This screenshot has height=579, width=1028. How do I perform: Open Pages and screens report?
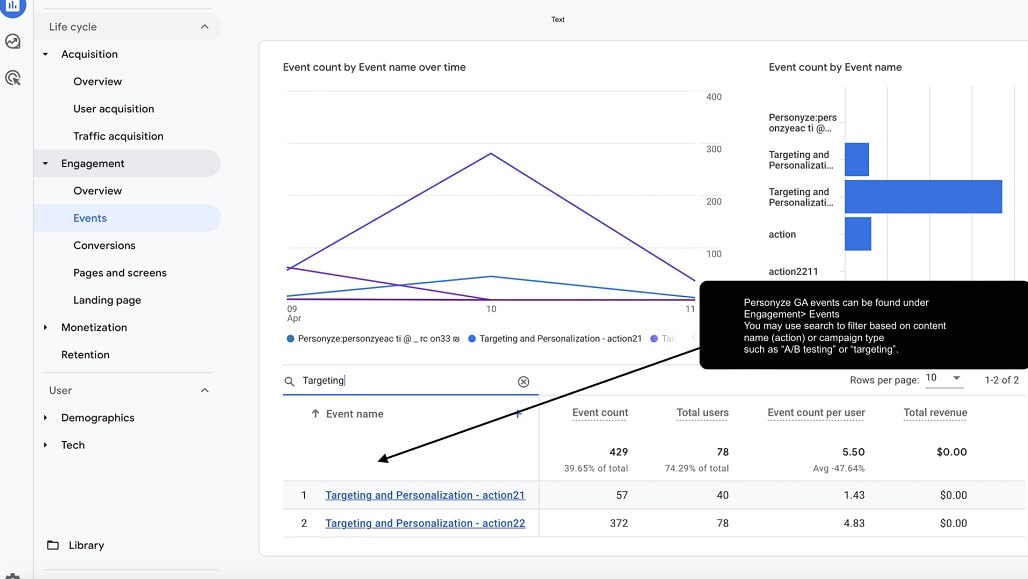pos(120,273)
